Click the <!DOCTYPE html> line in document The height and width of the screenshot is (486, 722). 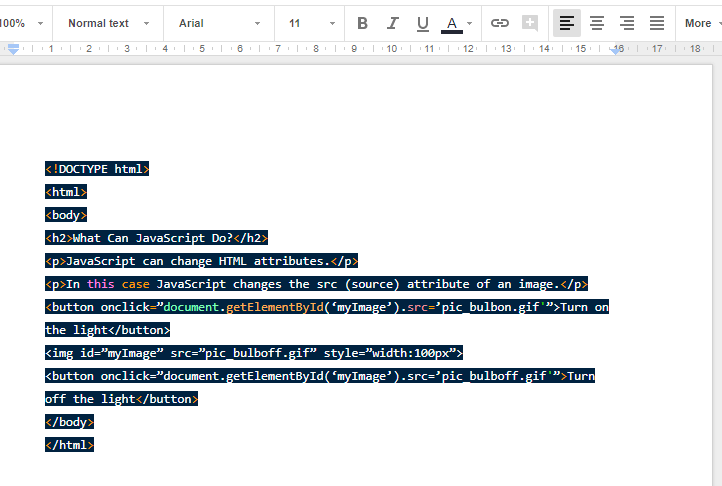pyautogui.click(x=97, y=169)
